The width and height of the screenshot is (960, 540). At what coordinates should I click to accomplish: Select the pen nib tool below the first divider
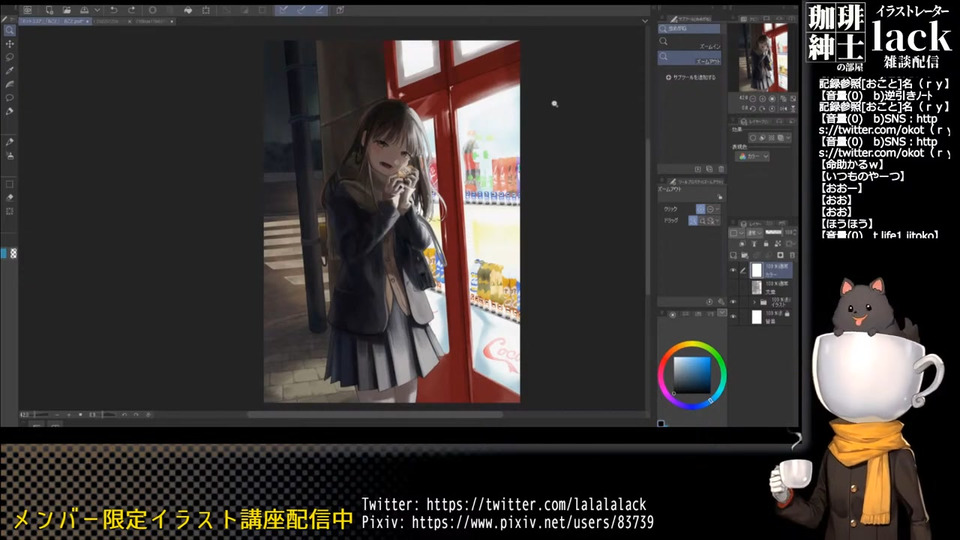(10, 142)
